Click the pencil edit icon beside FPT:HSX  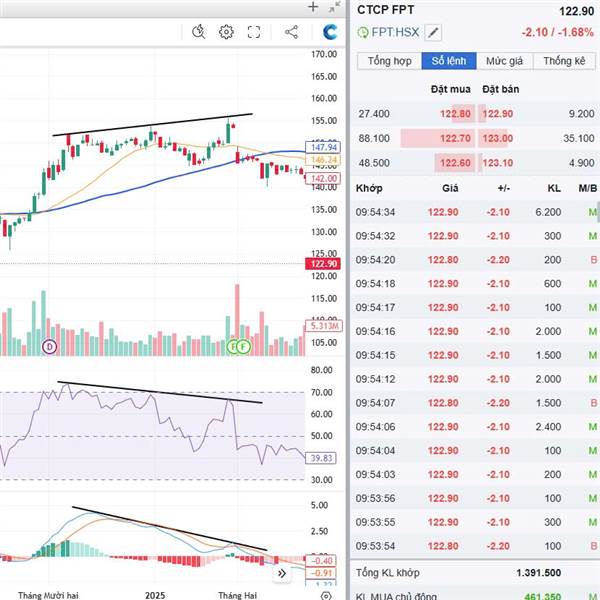(x=433, y=32)
